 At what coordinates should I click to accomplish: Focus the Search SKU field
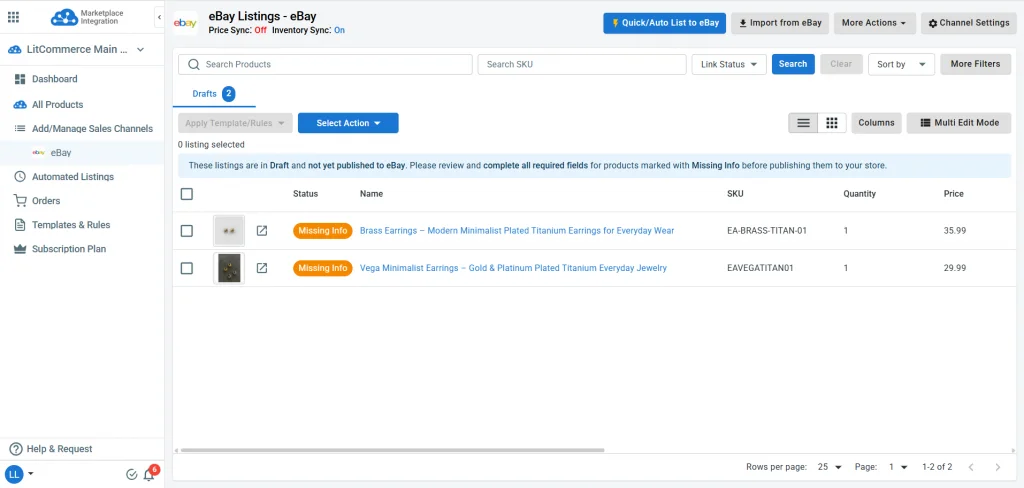pyautogui.click(x=582, y=64)
